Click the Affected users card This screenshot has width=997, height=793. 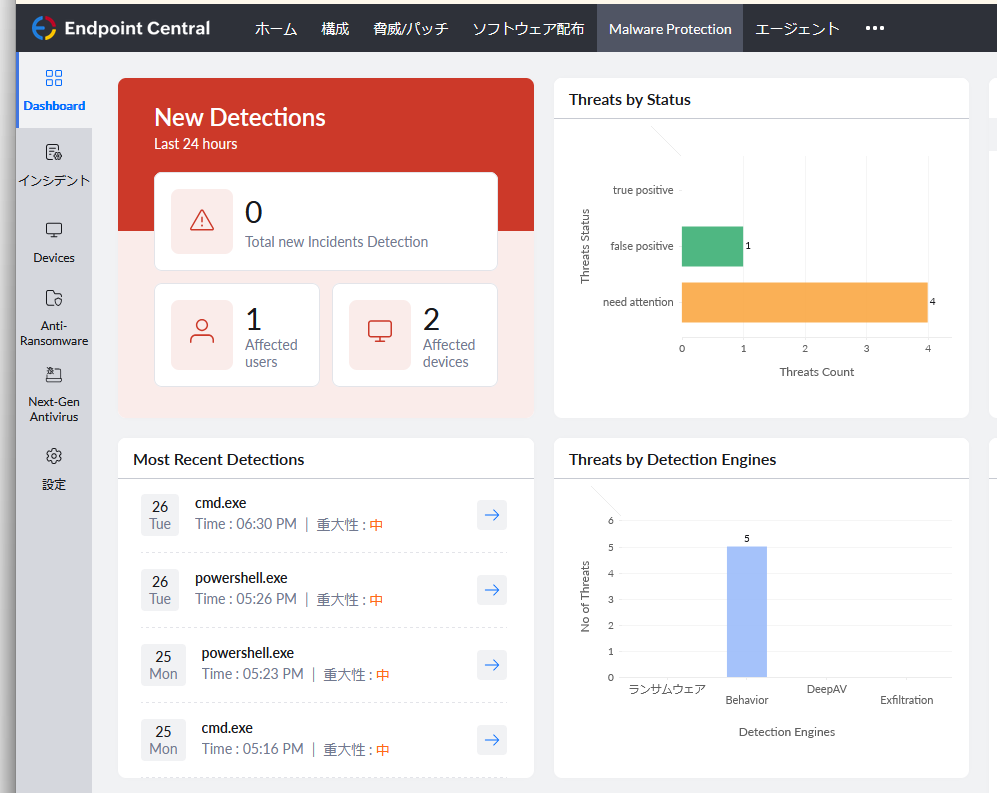point(237,335)
